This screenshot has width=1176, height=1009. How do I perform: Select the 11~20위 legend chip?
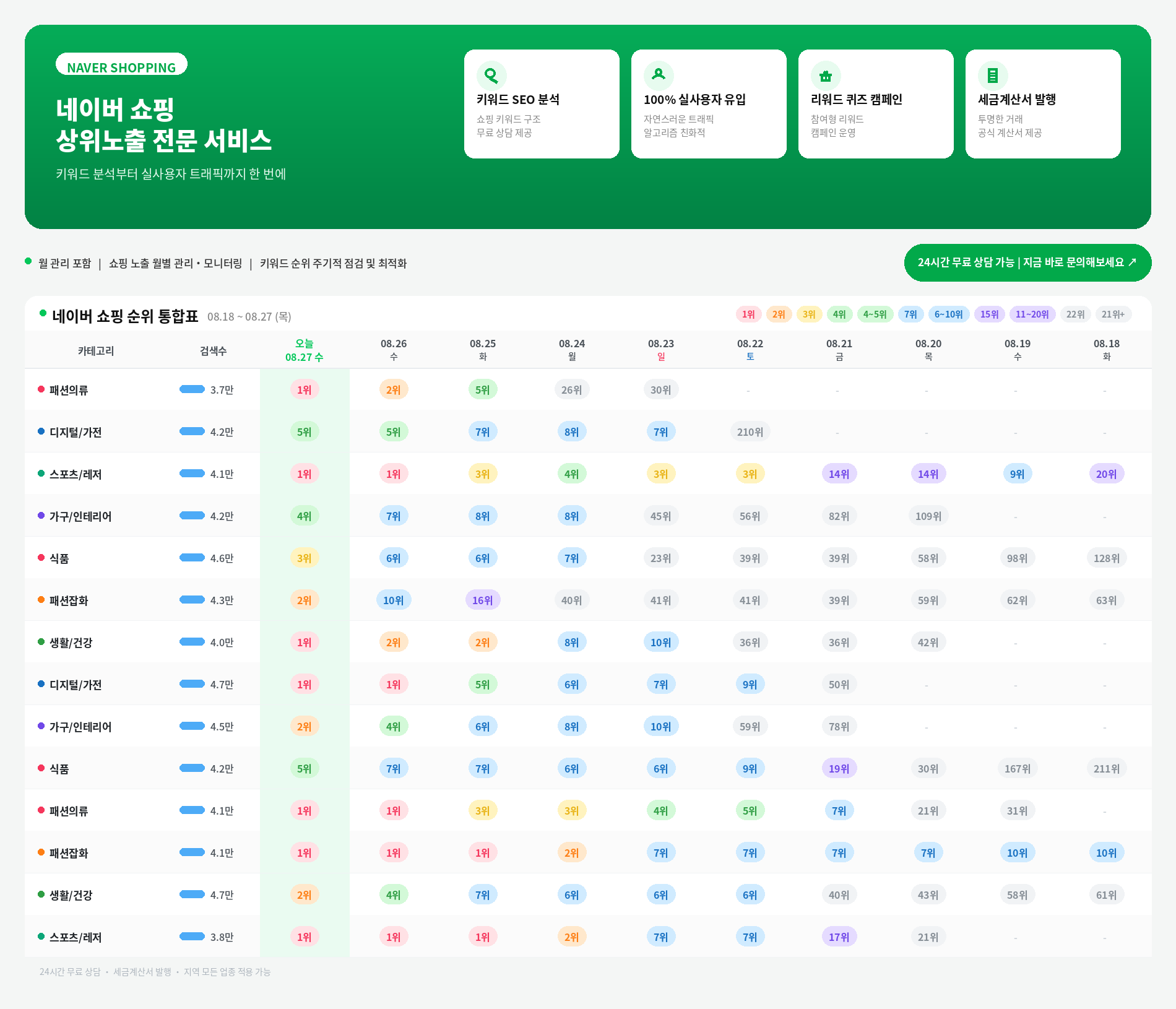tap(1032, 314)
